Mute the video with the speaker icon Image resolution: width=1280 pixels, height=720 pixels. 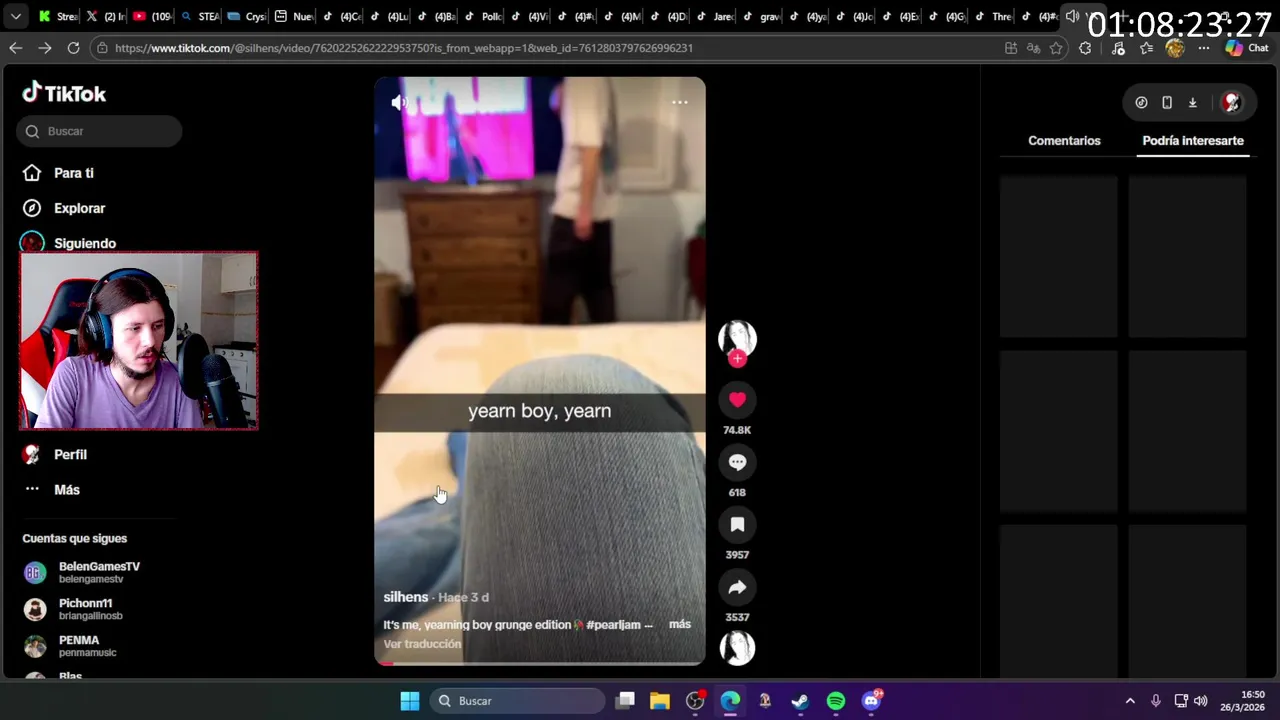[x=399, y=102]
